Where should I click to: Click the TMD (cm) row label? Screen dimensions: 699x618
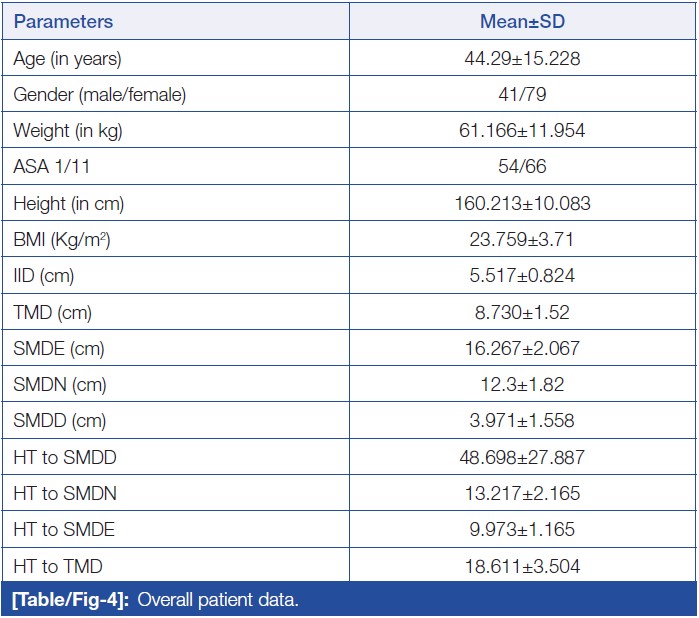coord(51,312)
